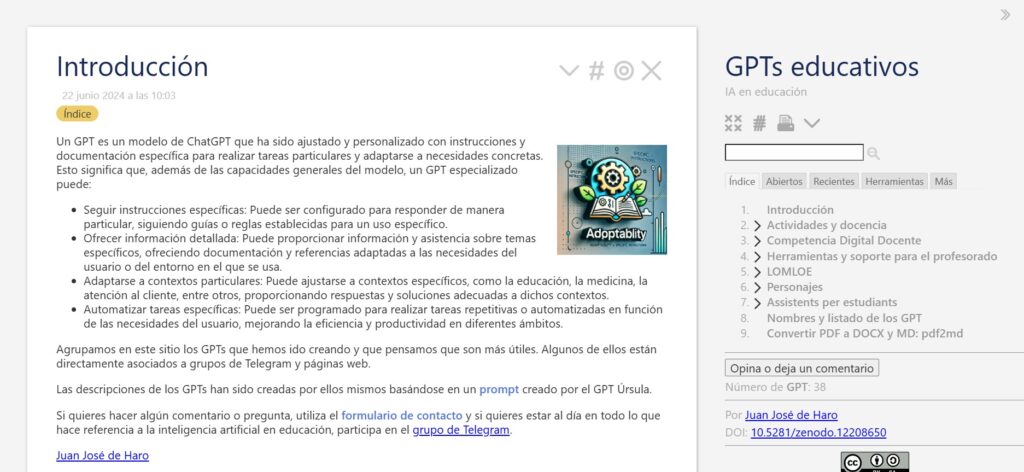Click the IA en educación subtitle
Viewport: 1024px width, 472px height.
point(765,92)
